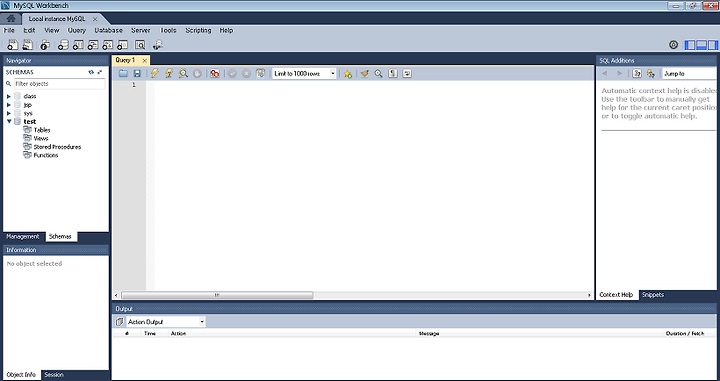Run EXPLAIN on statement with magnifier-lightning icon

click(x=183, y=73)
